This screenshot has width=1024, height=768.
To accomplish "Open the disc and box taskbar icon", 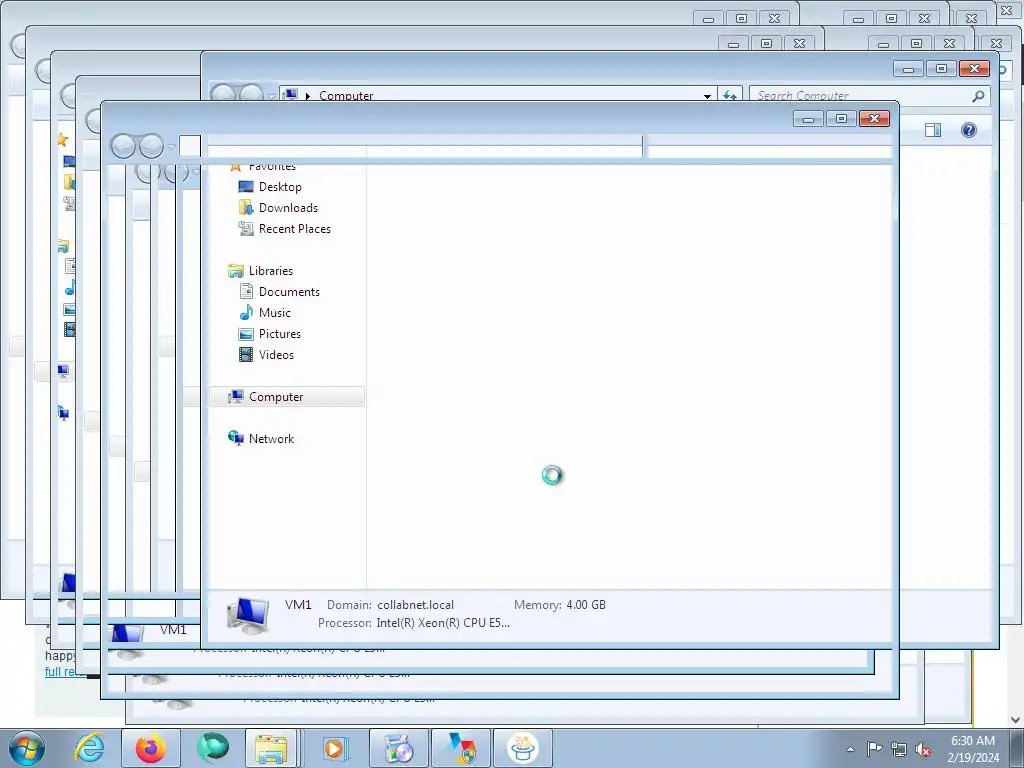I will [x=399, y=748].
